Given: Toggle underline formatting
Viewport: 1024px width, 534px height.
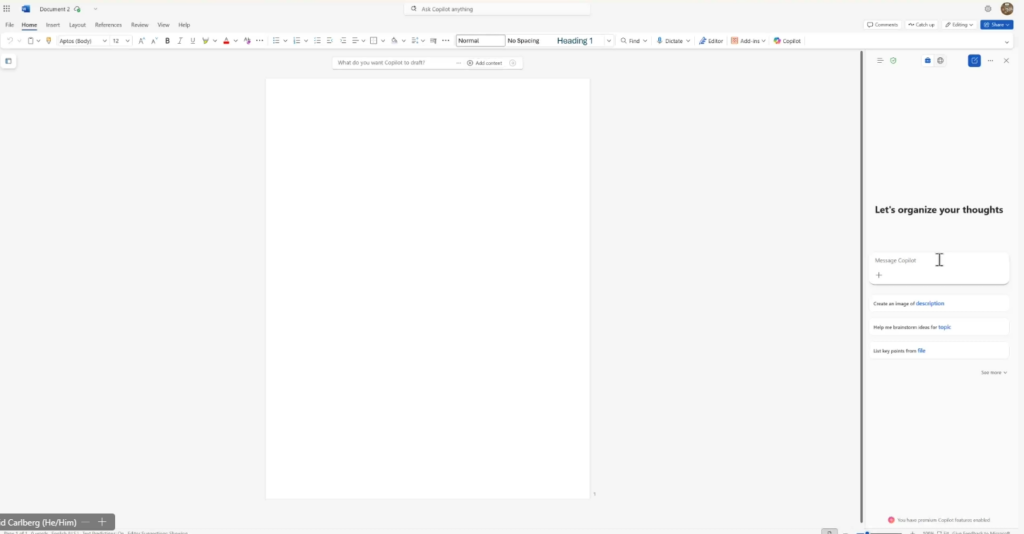Looking at the screenshot, I should tap(192, 41).
